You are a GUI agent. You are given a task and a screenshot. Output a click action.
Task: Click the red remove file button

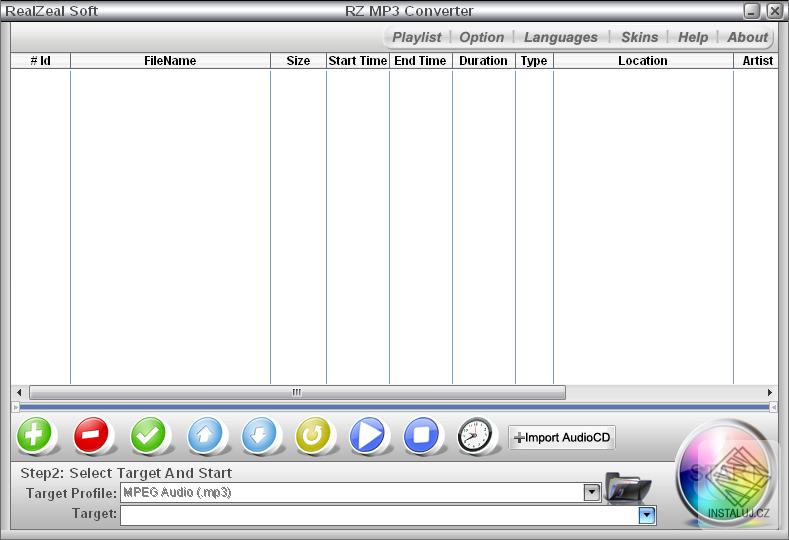(x=91, y=434)
